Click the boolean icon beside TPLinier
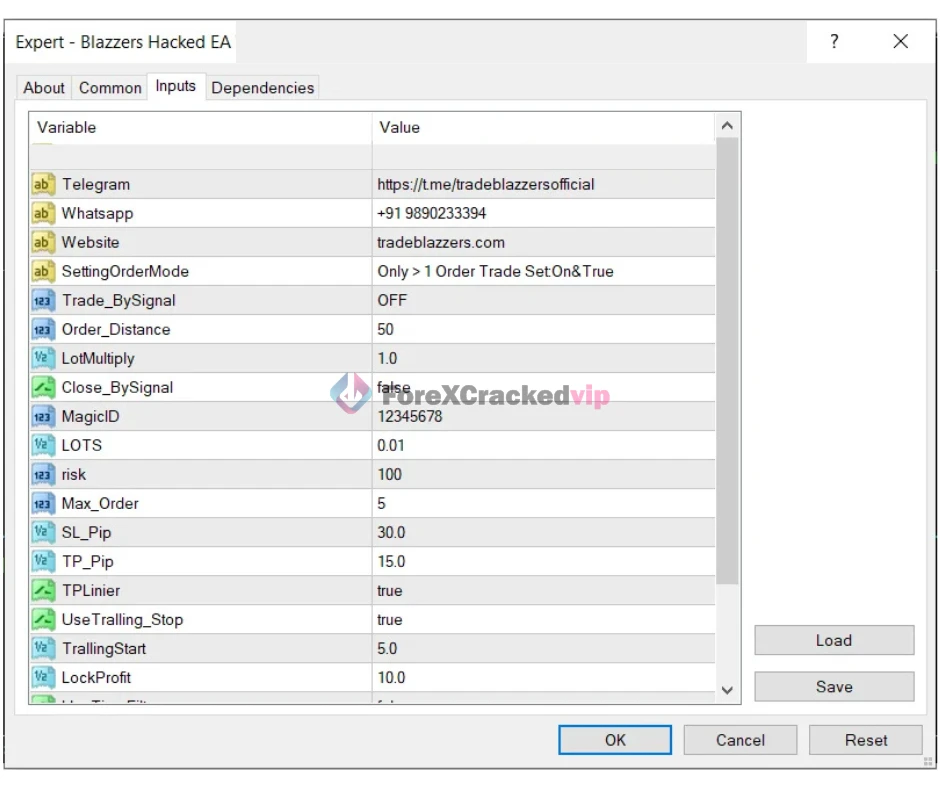940x788 pixels. point(43,590)
